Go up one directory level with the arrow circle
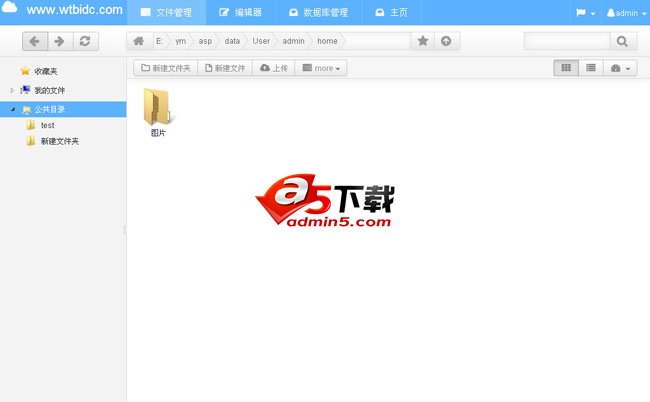The image size is (650, 402). click(446, 41)
